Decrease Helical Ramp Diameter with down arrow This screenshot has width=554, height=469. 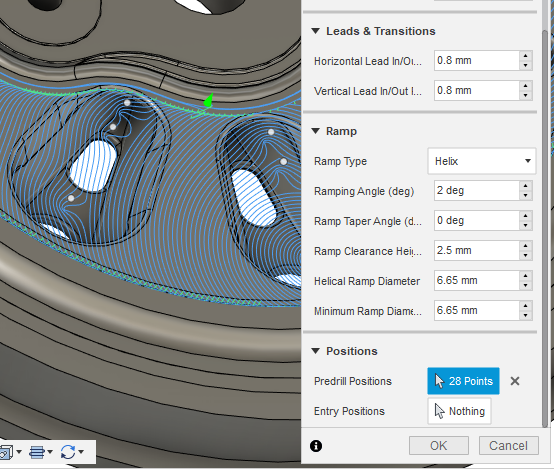coord(526,286)
